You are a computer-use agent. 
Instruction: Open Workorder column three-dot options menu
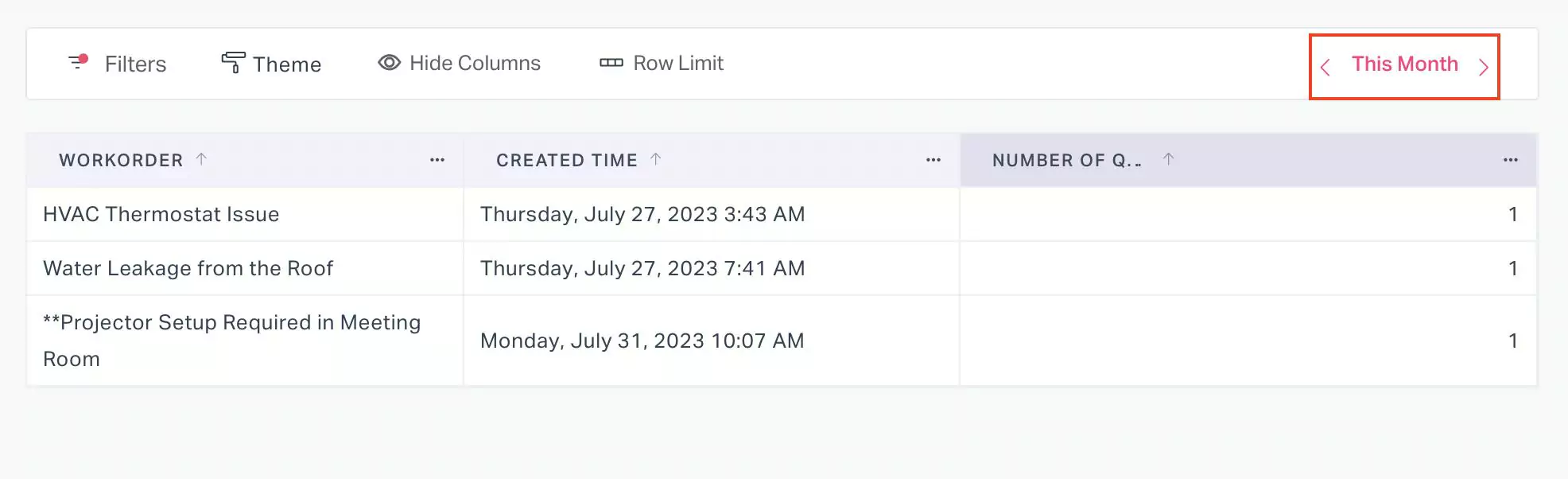(x=437, y=160)
